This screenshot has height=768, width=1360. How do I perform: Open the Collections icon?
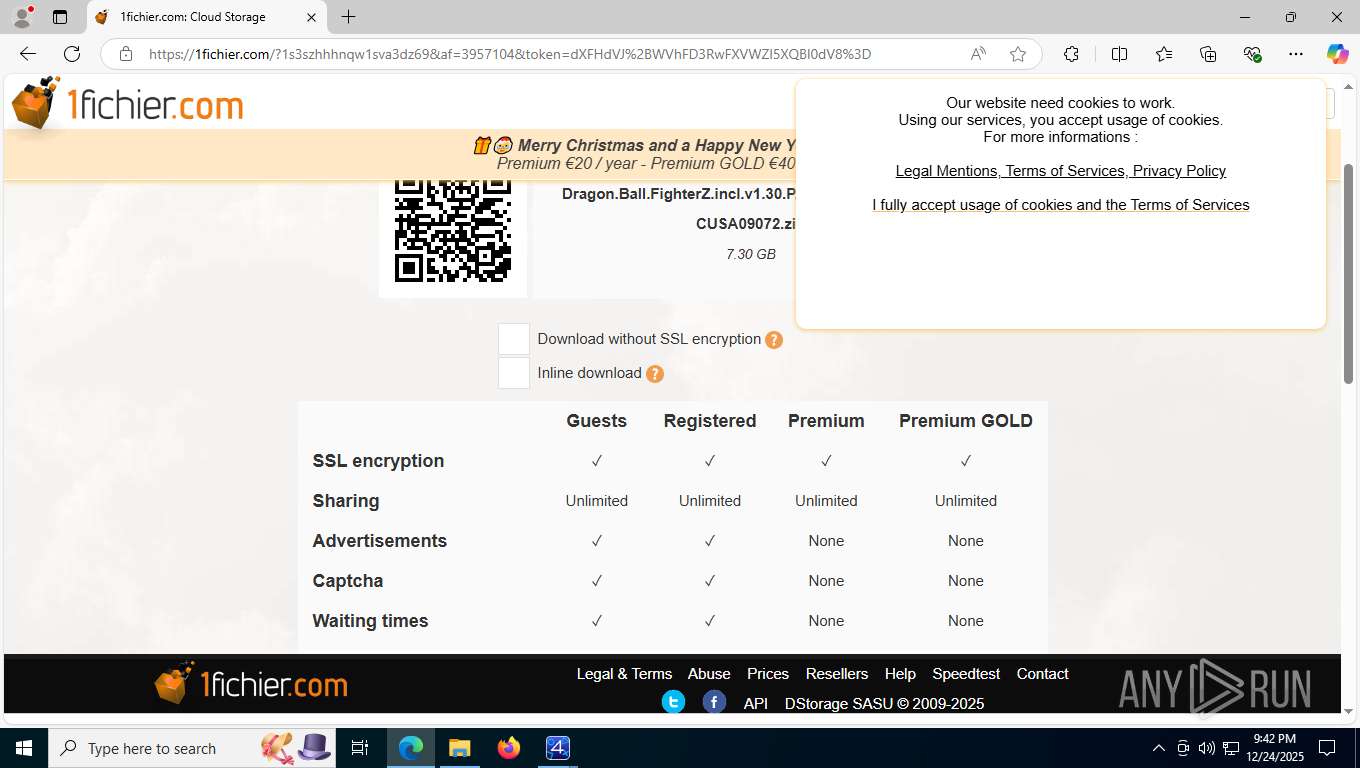(1208, 54)
